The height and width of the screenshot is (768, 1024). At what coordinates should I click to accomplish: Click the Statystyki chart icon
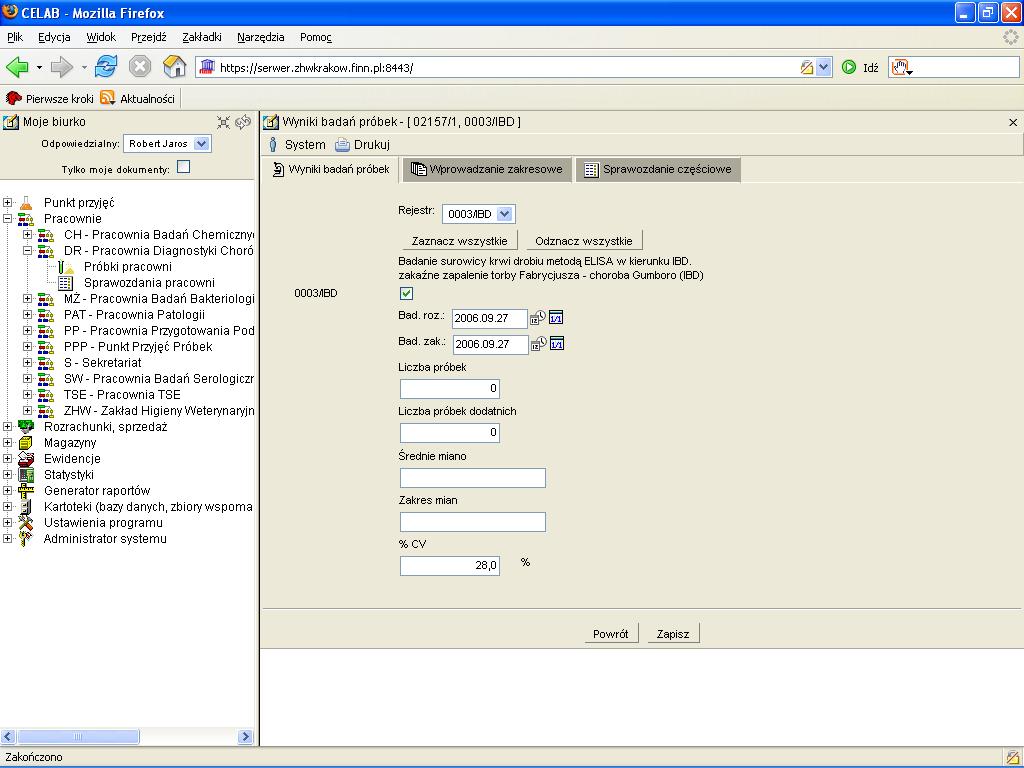coord(25,475)
